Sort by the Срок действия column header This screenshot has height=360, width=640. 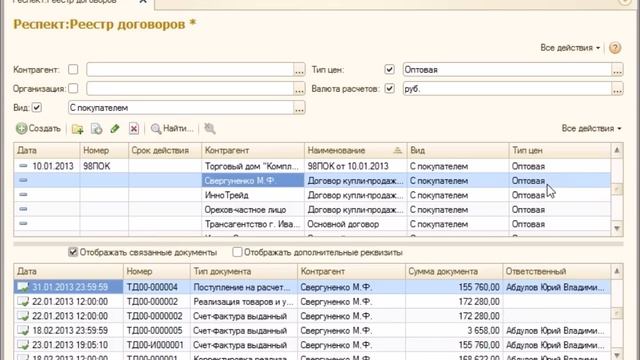(165, 150)
